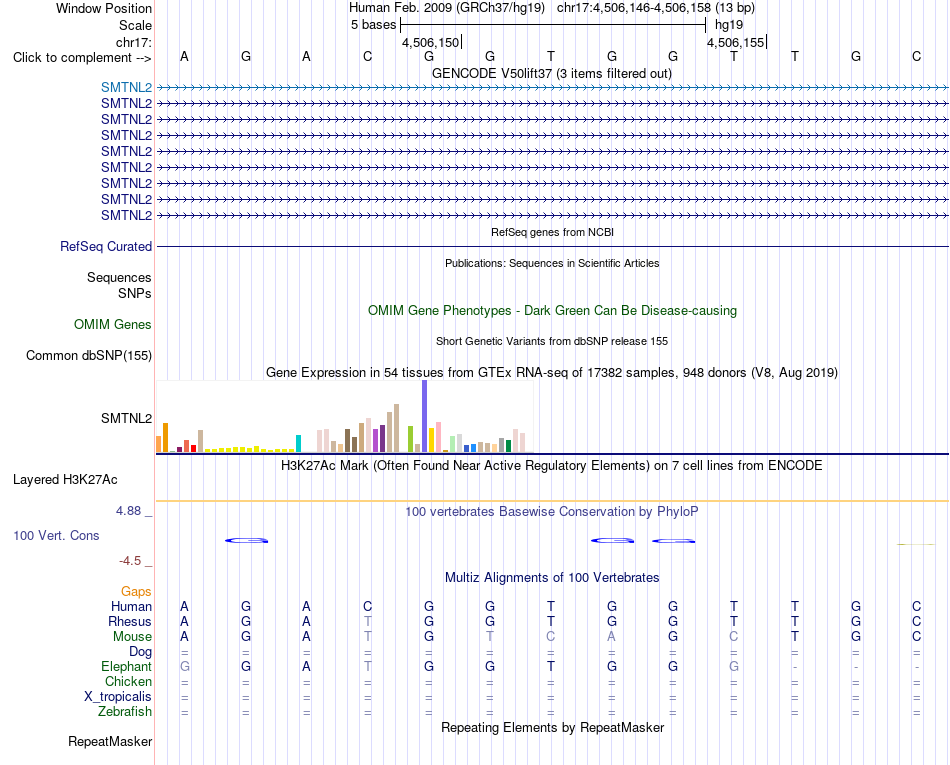Click the chr17:4,506,146-4,506,158 position text

[x=634, y=8]
